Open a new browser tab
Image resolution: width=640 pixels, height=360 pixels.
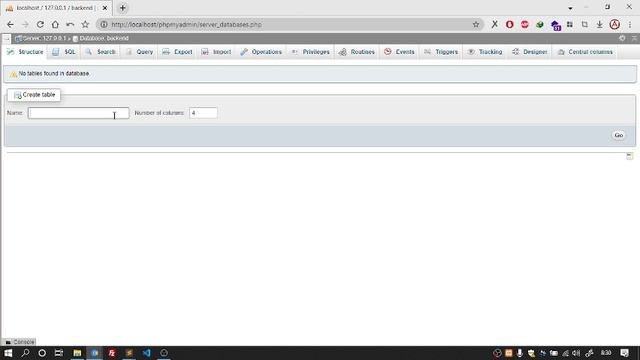[x=122, y=8]
